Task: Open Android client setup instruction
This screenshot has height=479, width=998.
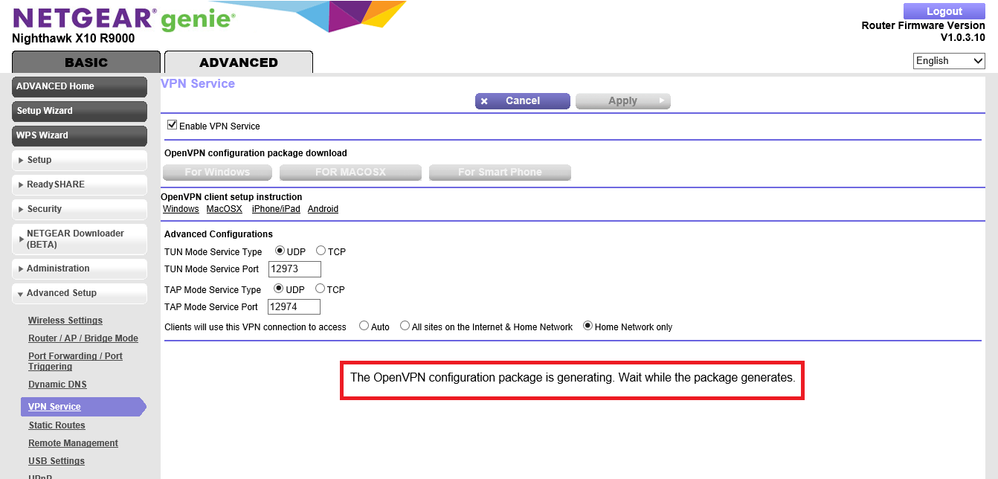Action: pyautogui.click(x=323, y=209)
